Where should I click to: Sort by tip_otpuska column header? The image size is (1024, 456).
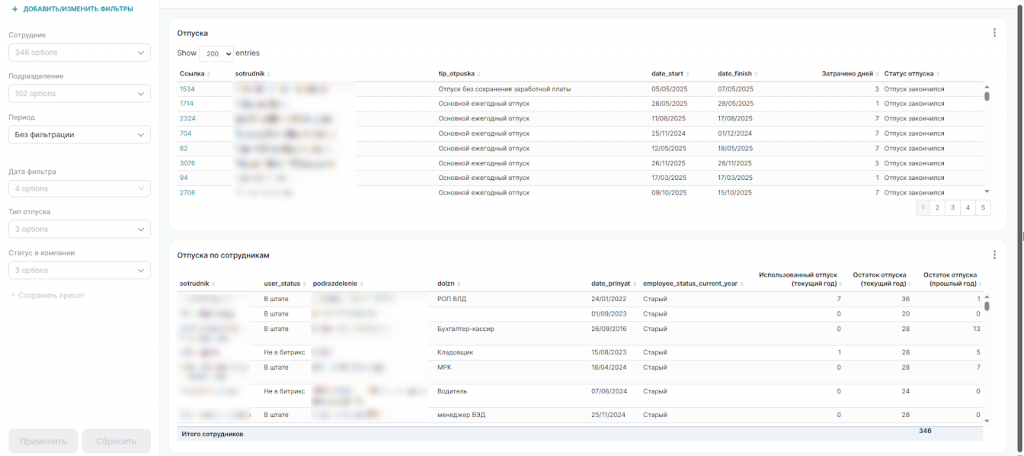tap(458, 74)
